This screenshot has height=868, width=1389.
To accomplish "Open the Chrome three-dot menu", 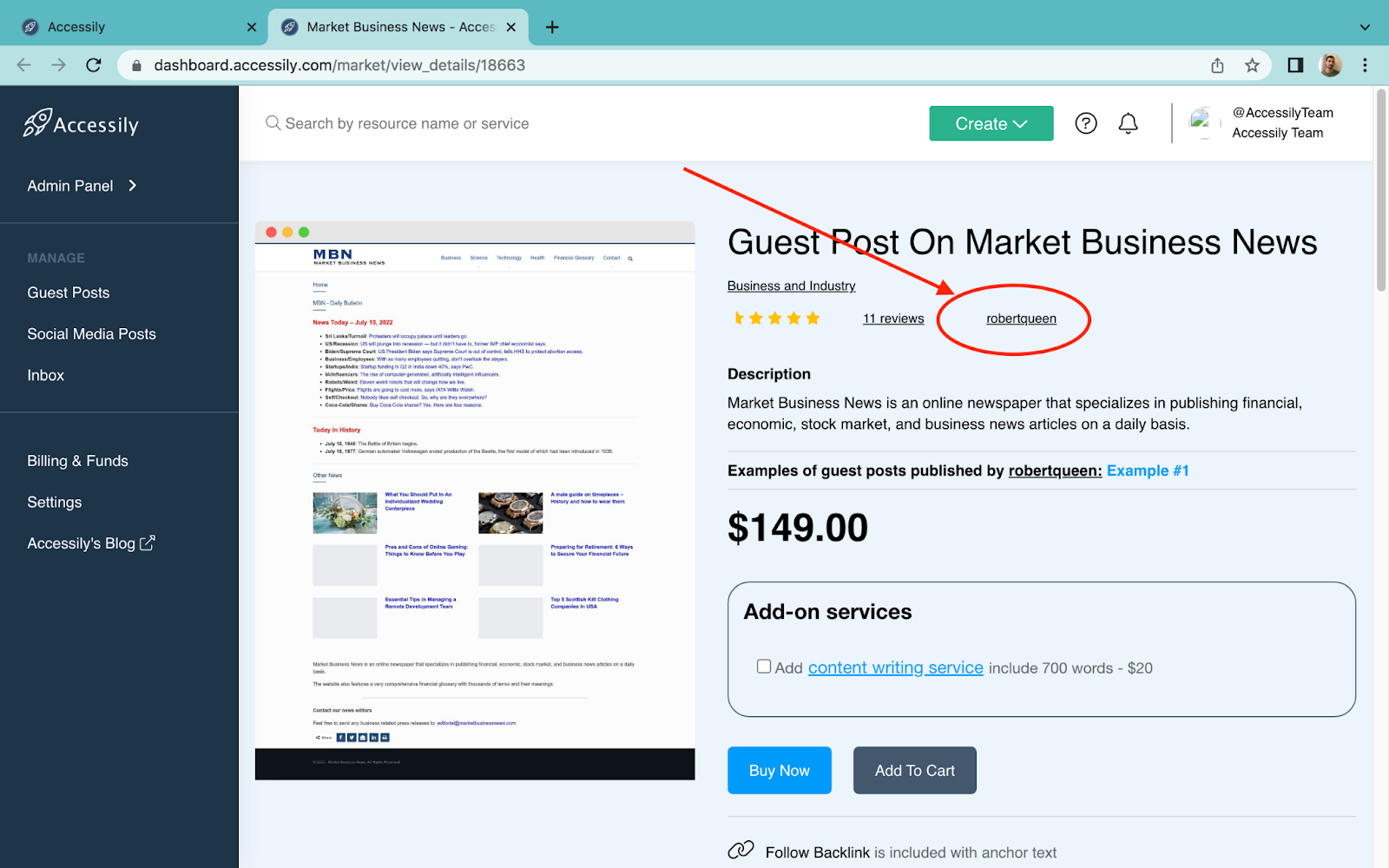I will (1365, 65).
